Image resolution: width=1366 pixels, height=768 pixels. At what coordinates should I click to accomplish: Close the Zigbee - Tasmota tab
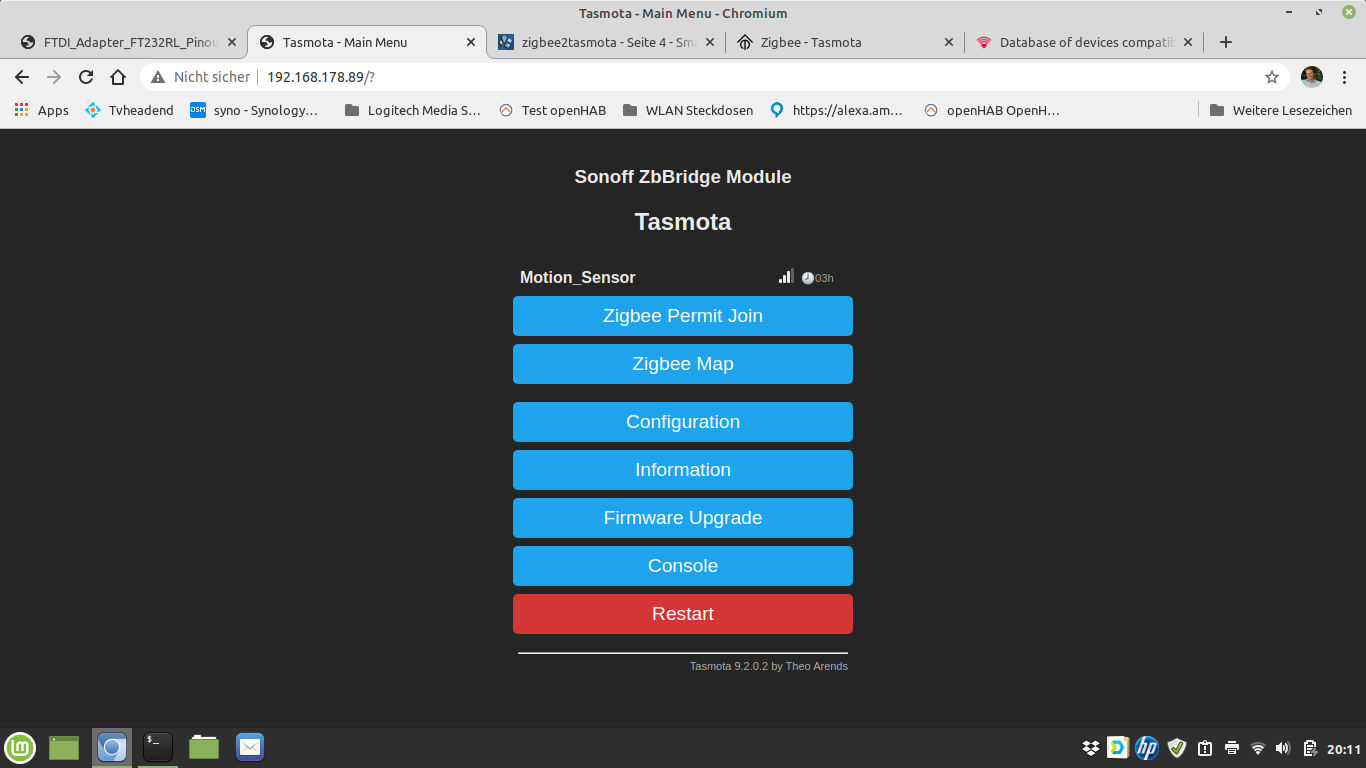click(949, 42)
